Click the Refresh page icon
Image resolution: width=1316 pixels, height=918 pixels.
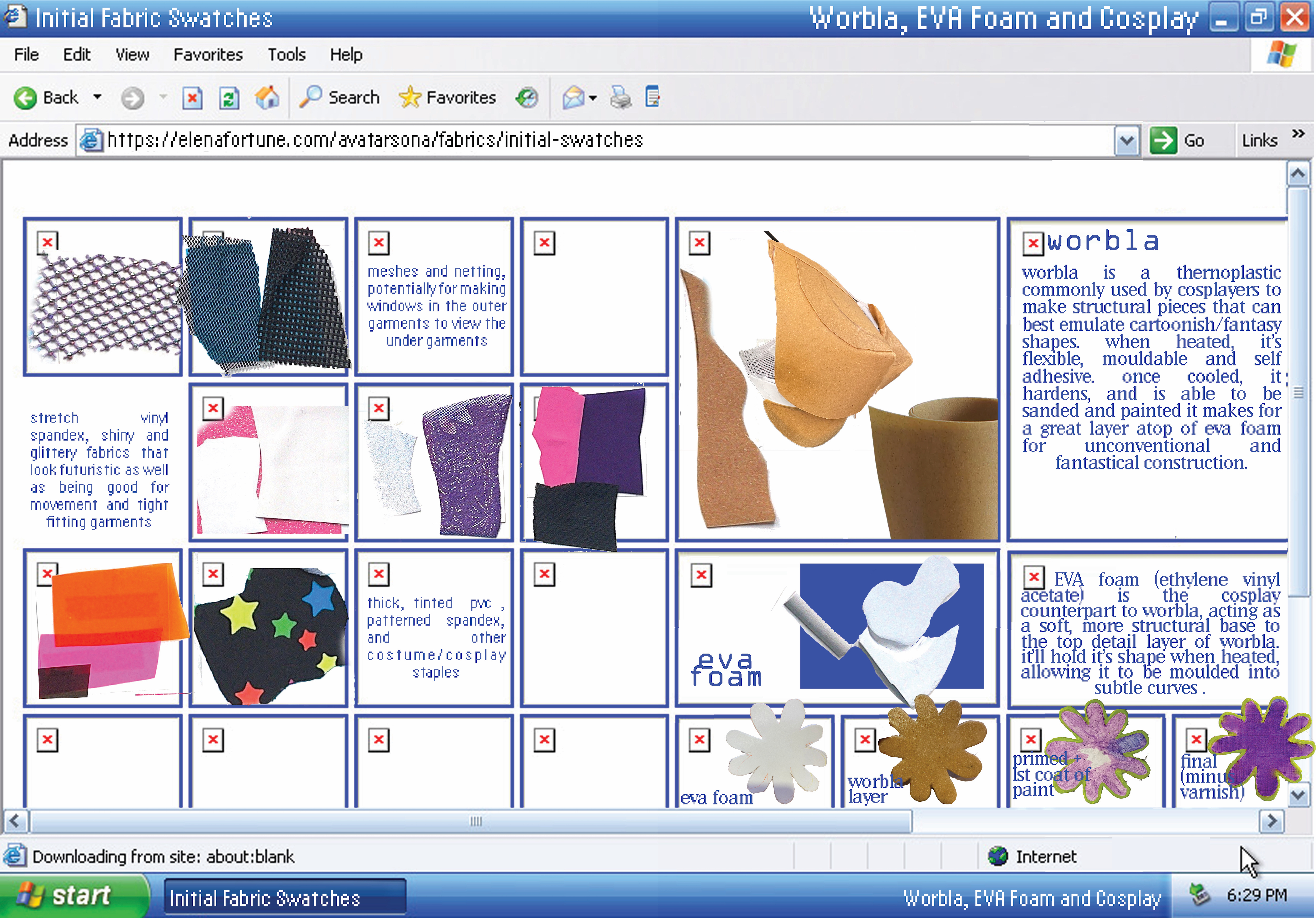(x=229, y=98)
